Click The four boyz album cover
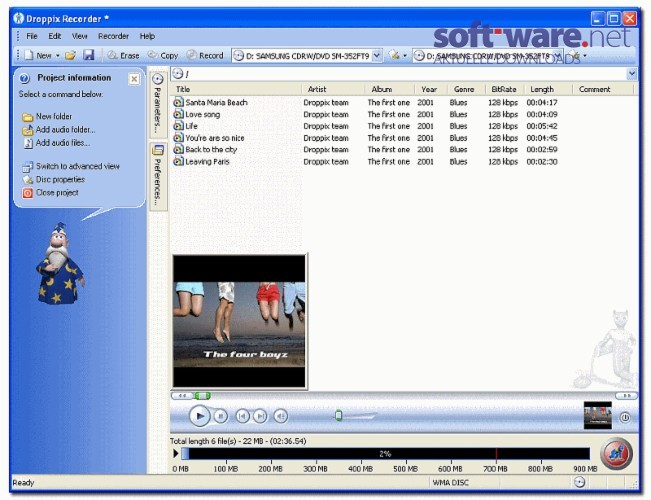651x500 pixels. coord(239,321)
